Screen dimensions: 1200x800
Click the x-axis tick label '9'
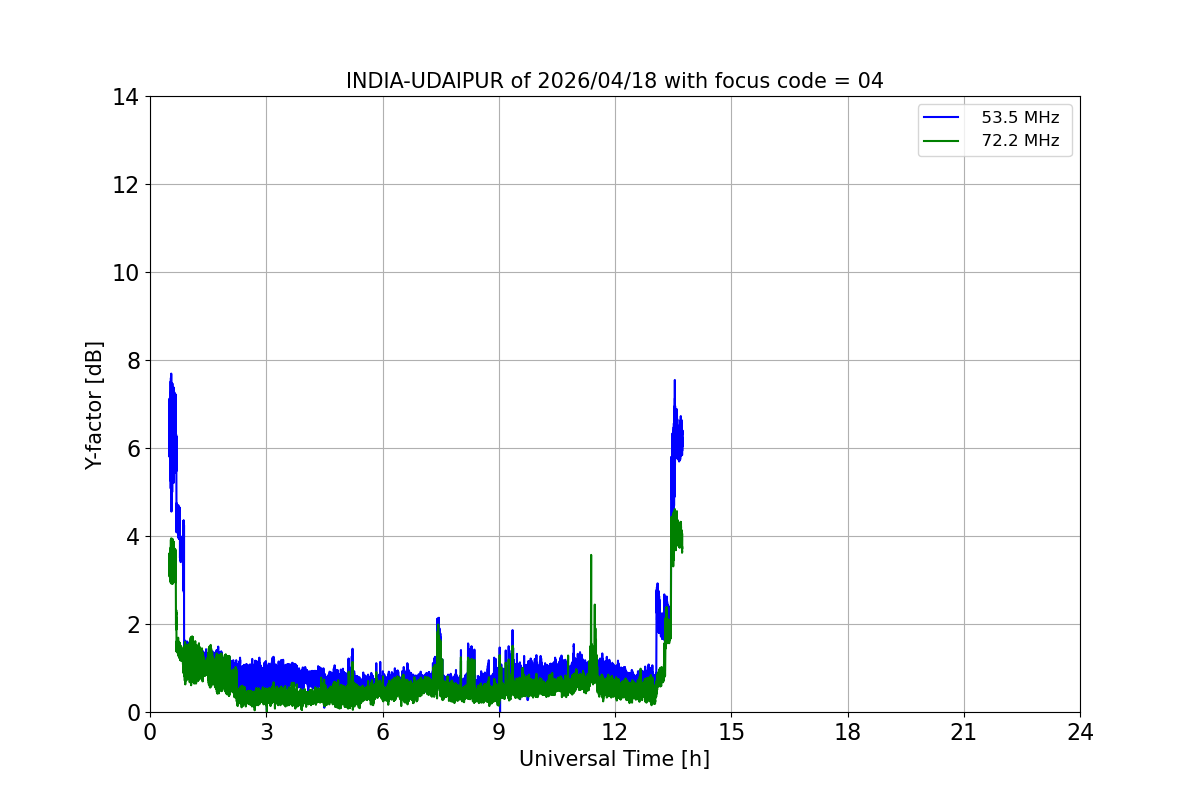[x=499, y=732]
